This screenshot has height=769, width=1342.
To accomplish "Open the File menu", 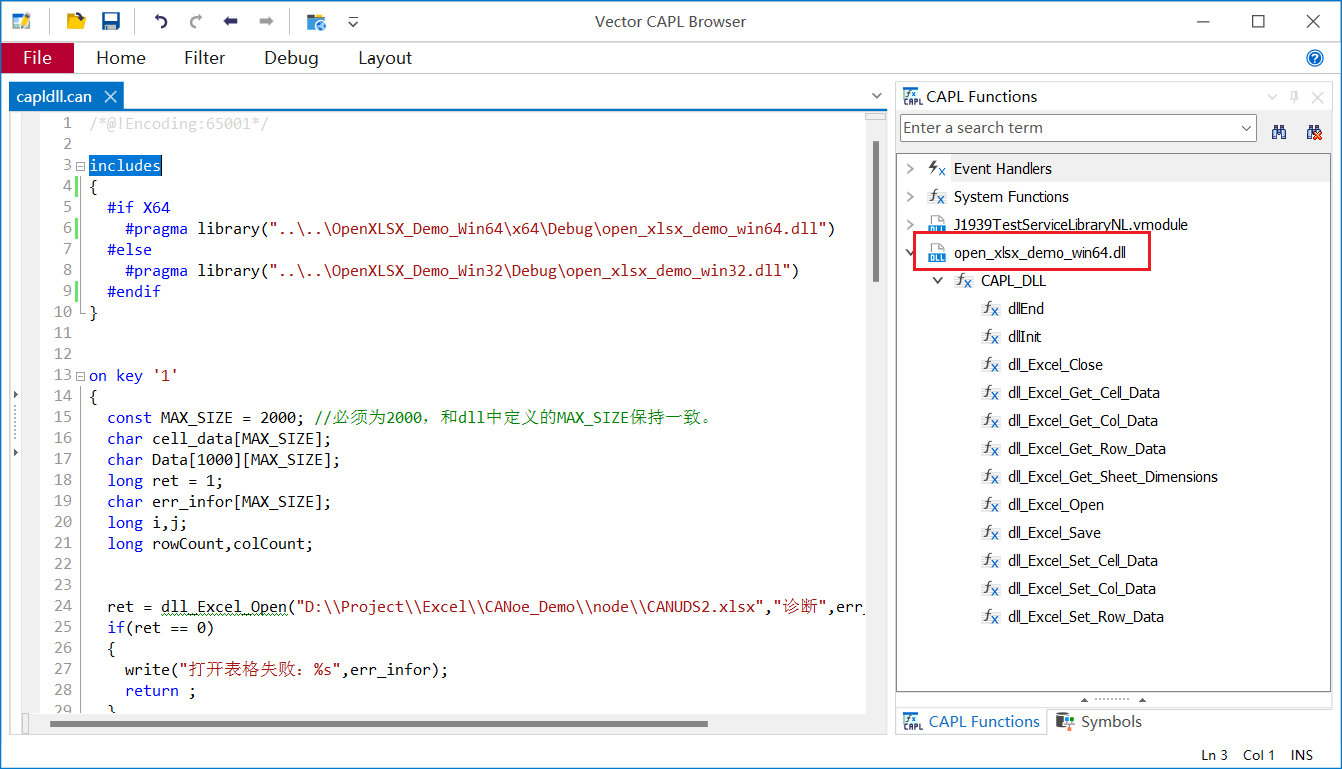I will 37,58.
